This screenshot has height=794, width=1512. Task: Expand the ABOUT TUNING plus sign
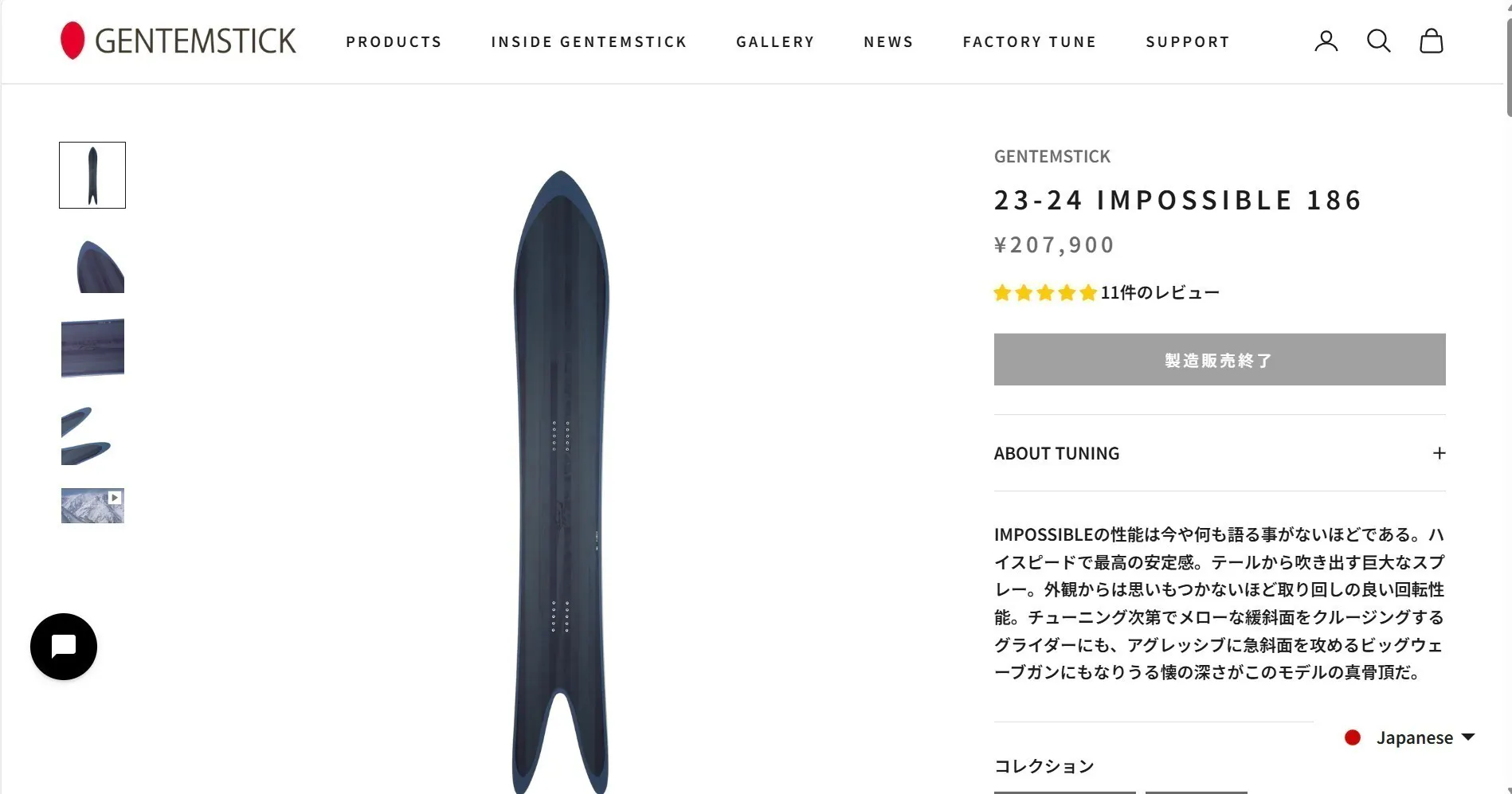coord(1439,453)
